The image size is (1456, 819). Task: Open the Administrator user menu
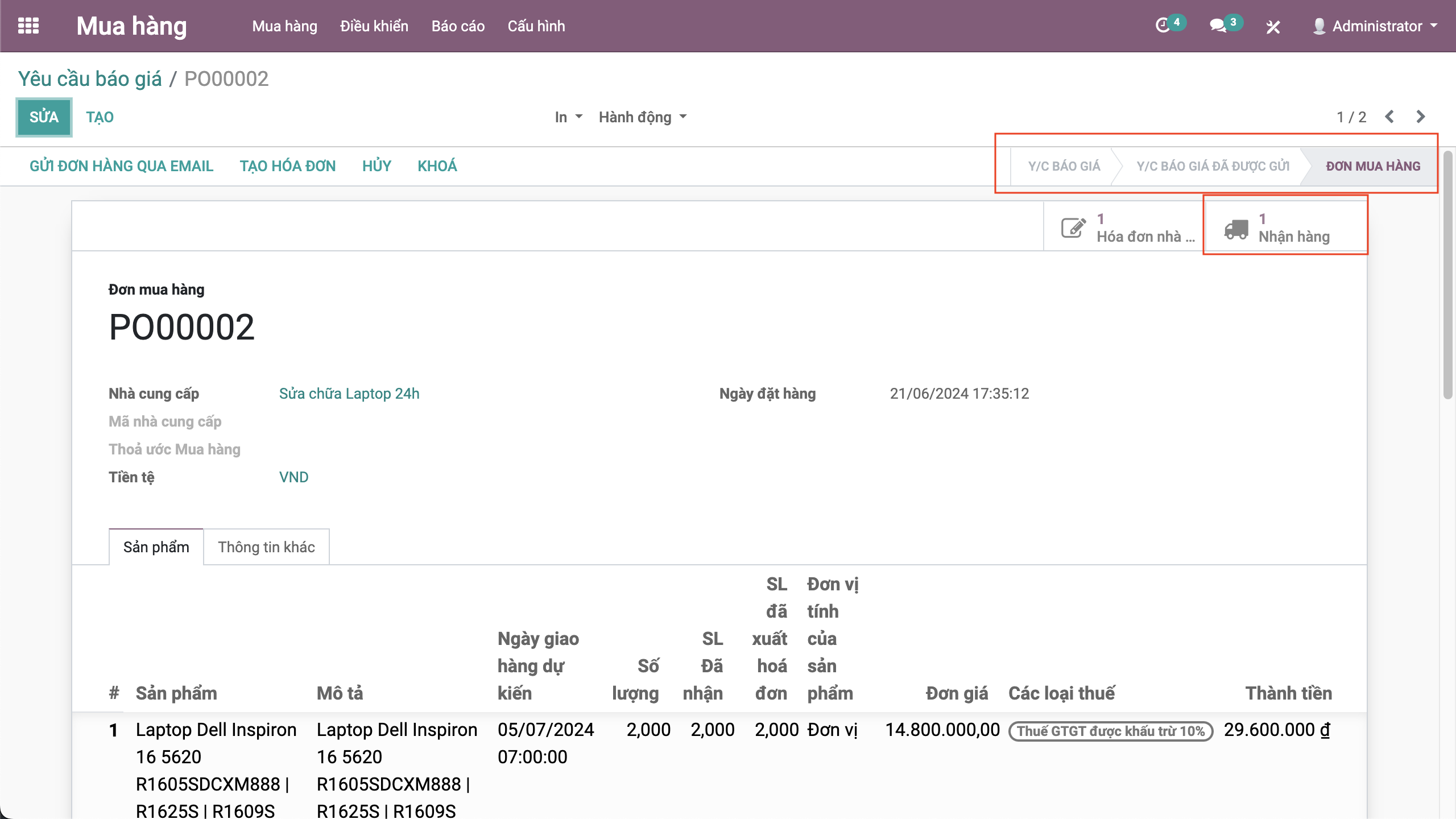[x=1375, y=26]
